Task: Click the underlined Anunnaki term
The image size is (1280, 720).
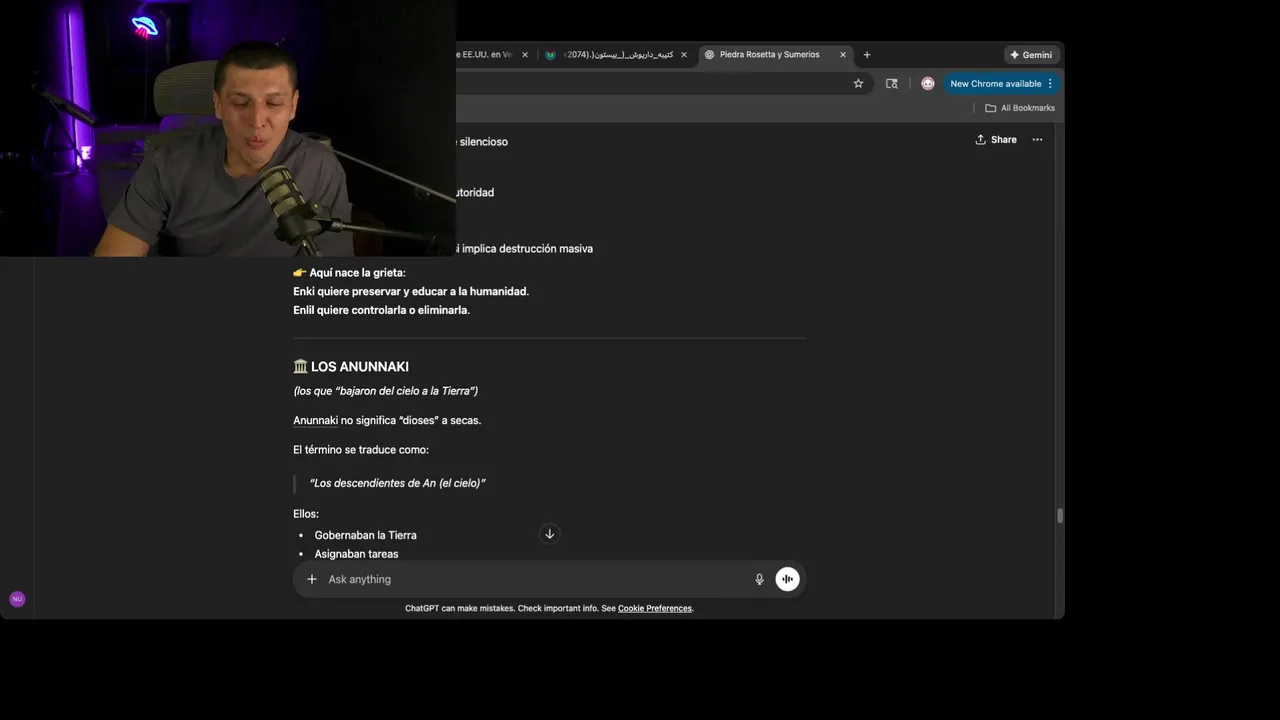Action: click(x=315, y=421)
